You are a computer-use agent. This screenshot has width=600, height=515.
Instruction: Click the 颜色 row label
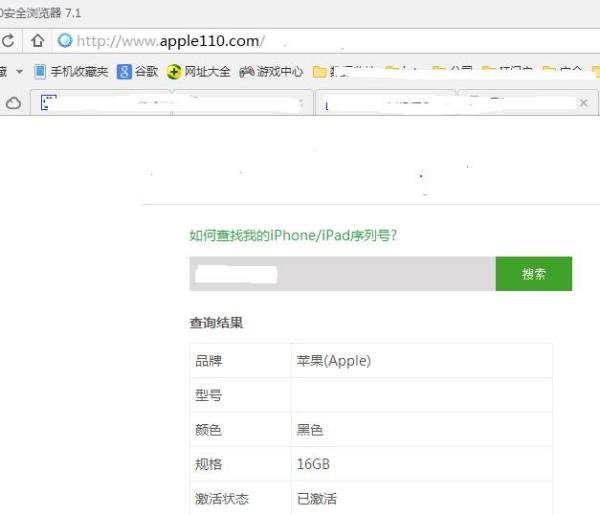209,429
